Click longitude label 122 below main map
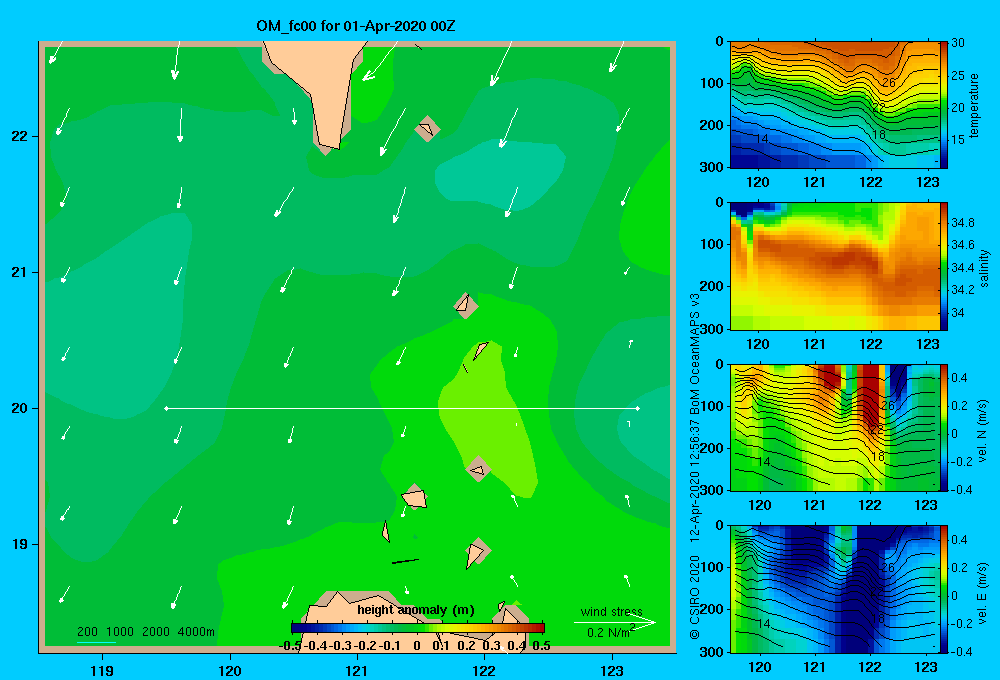 coord(484,670)
